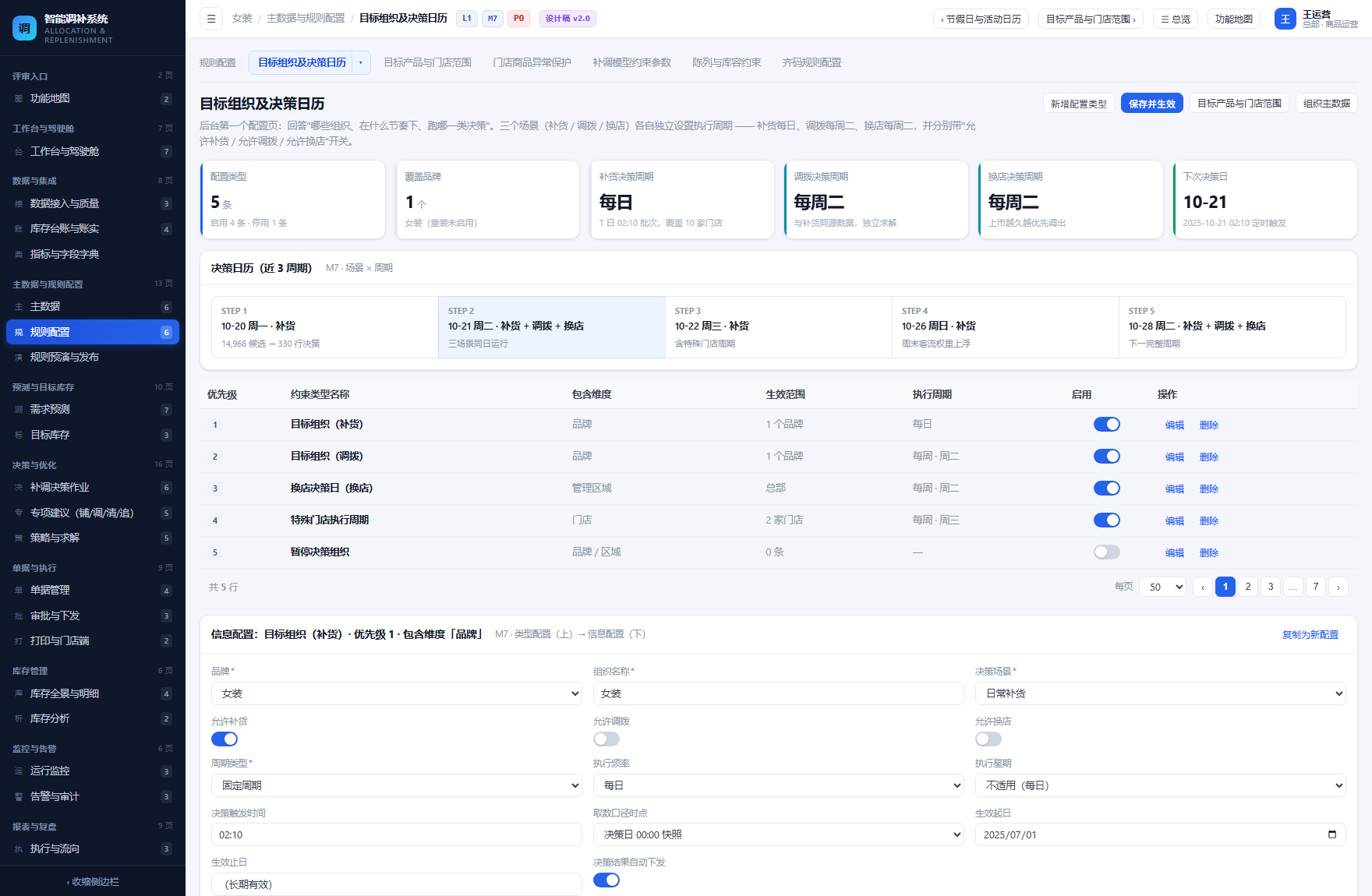Click 编辑 for 特殊门店执行周期 row
The width and height of the screenshot is (1372, 896).
[x=1175, y=520]
